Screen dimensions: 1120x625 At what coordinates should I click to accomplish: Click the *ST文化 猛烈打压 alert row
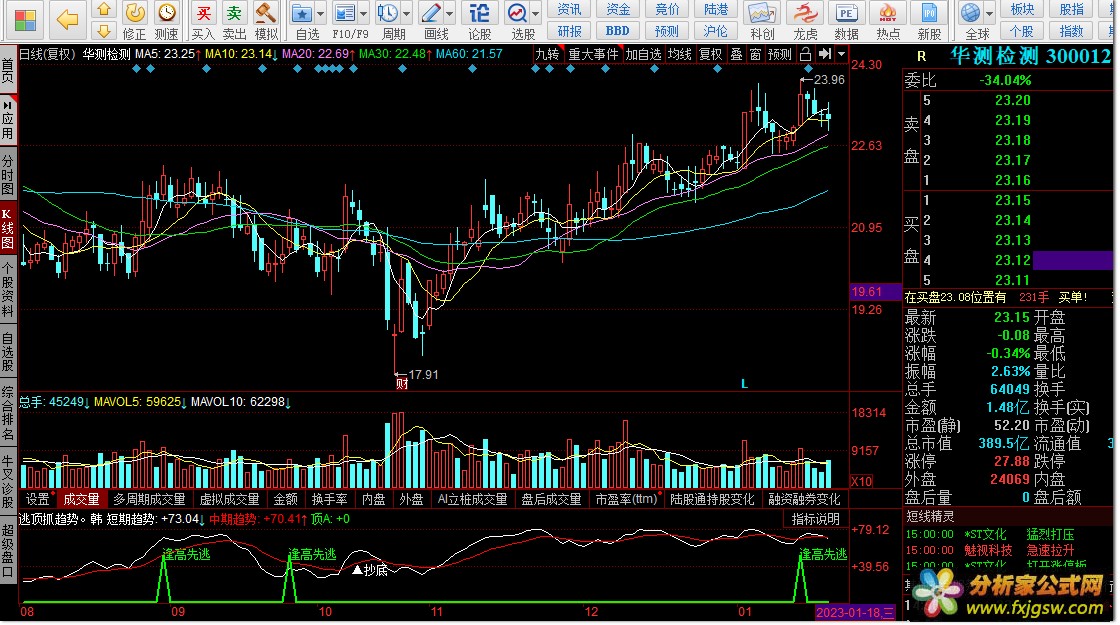(x=1009, y=534)
